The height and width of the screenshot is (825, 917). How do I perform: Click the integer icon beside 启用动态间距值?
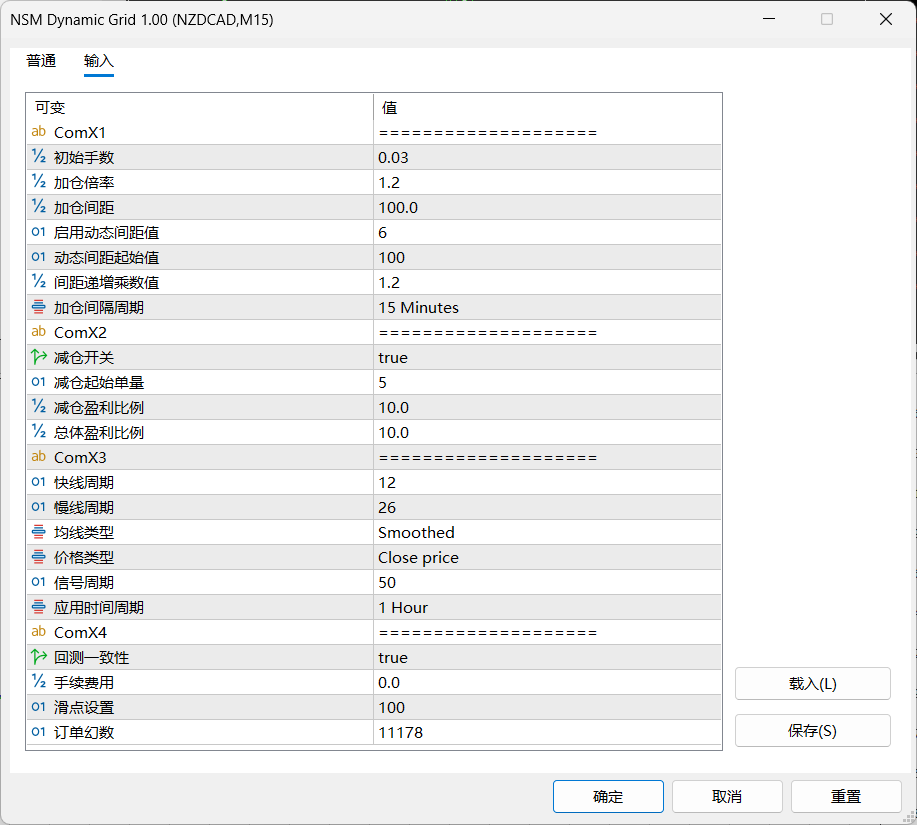tap(39, 232)
